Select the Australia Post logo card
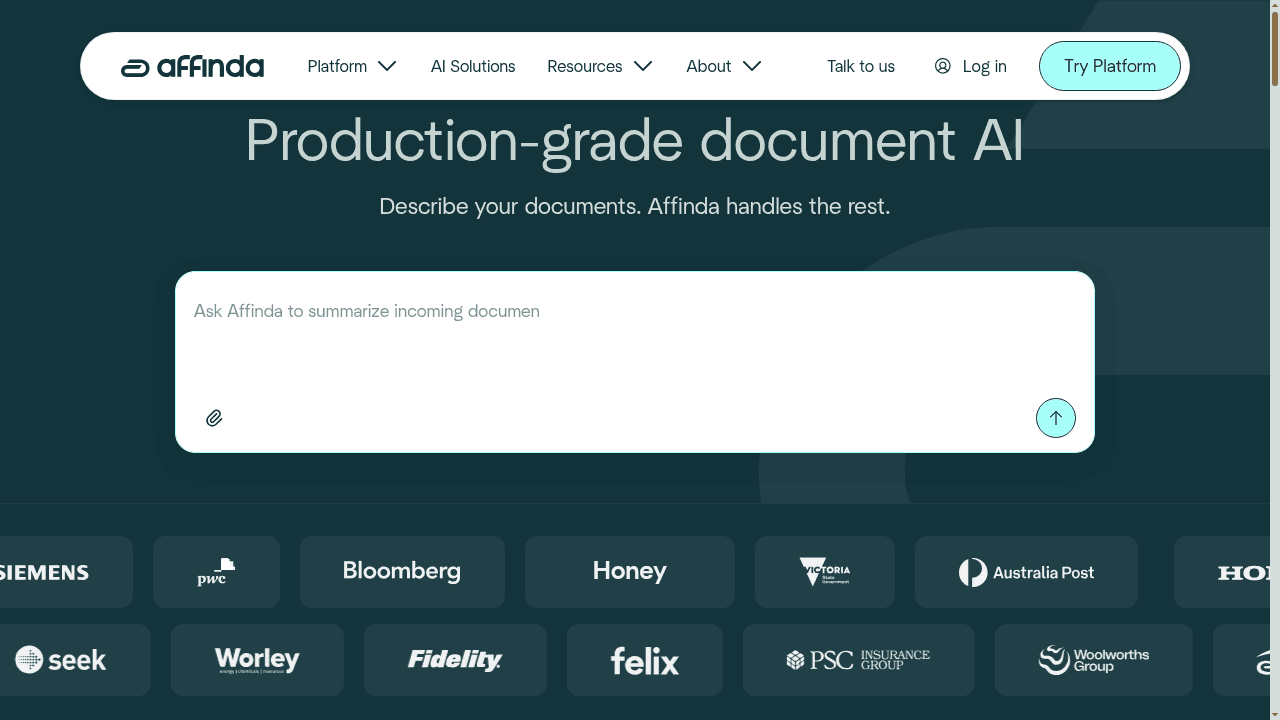 (1026, 572)
